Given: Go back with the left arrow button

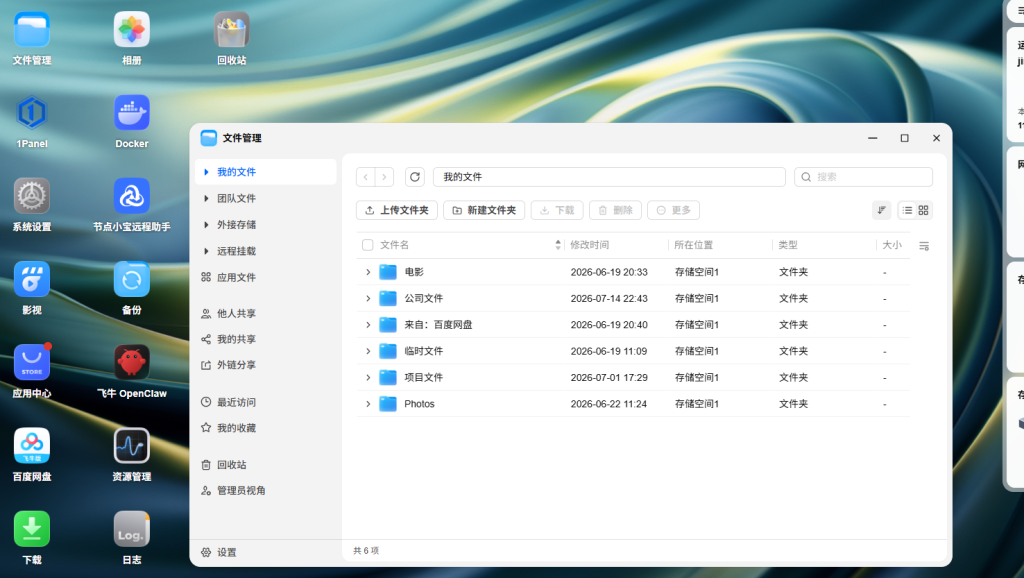Looking at the screenshot, I should tap(366, 177).
